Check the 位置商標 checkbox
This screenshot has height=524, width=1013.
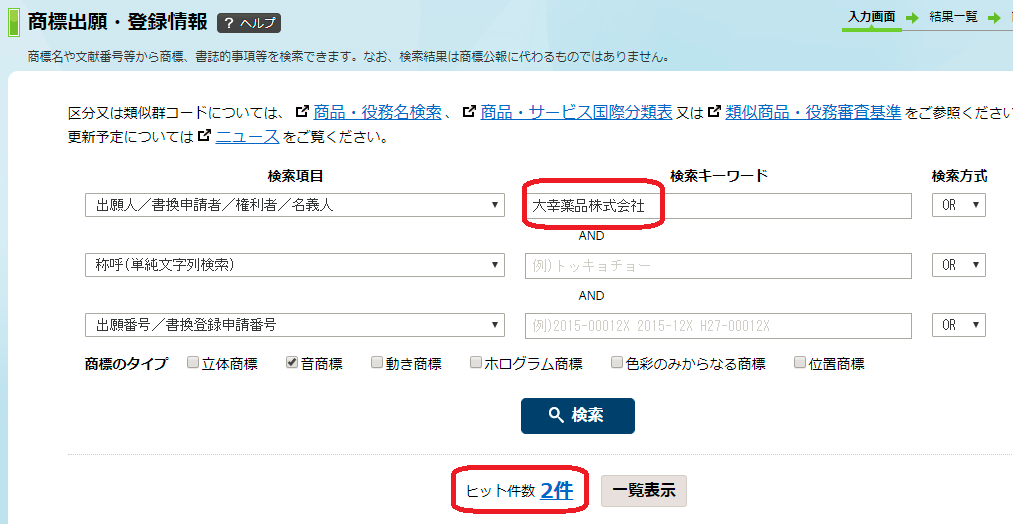click(x=800, y=362)
